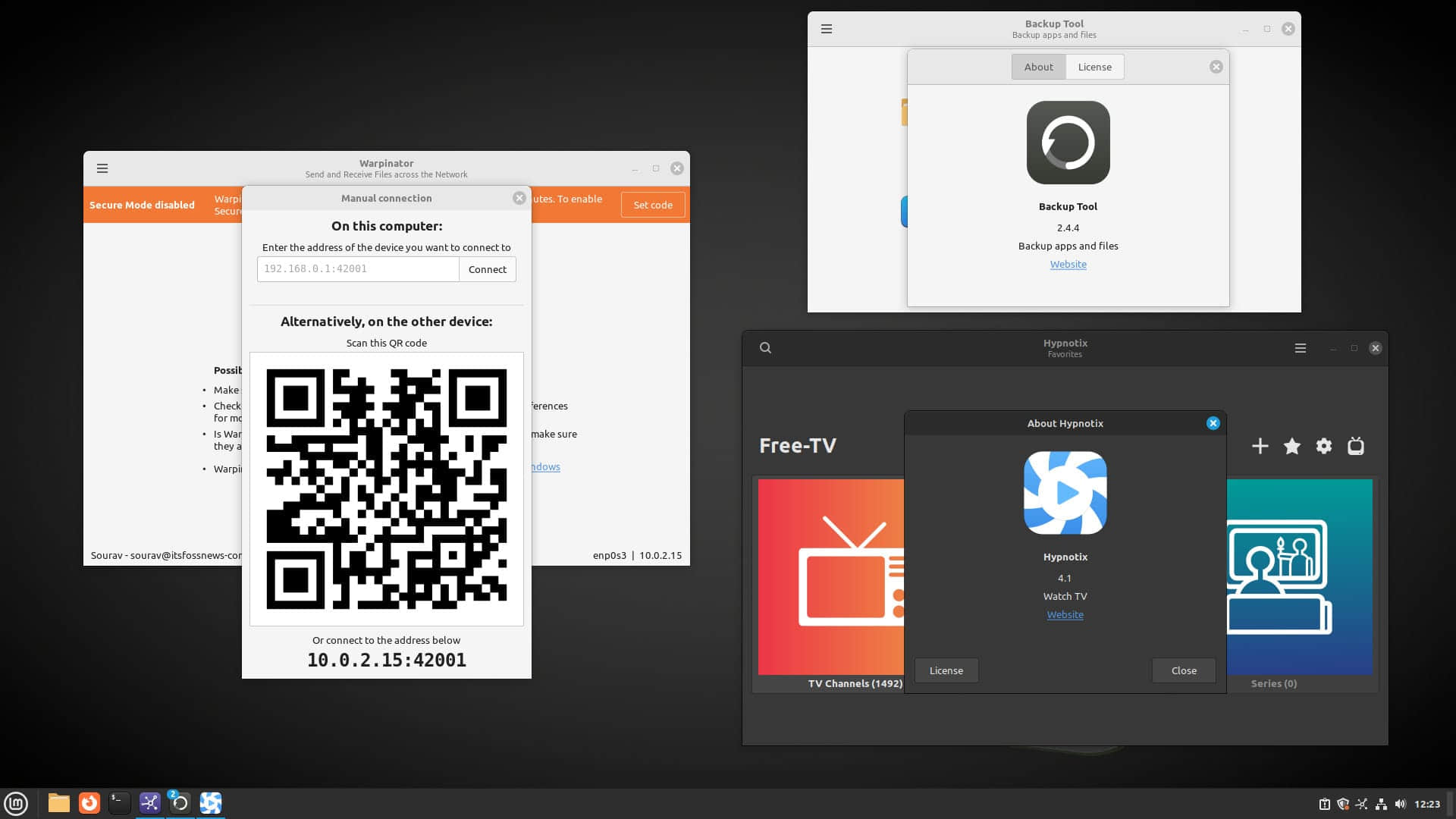Open Hypnotix Website link
Screen dimensions: 1456x819
(x=1065, y=615)
